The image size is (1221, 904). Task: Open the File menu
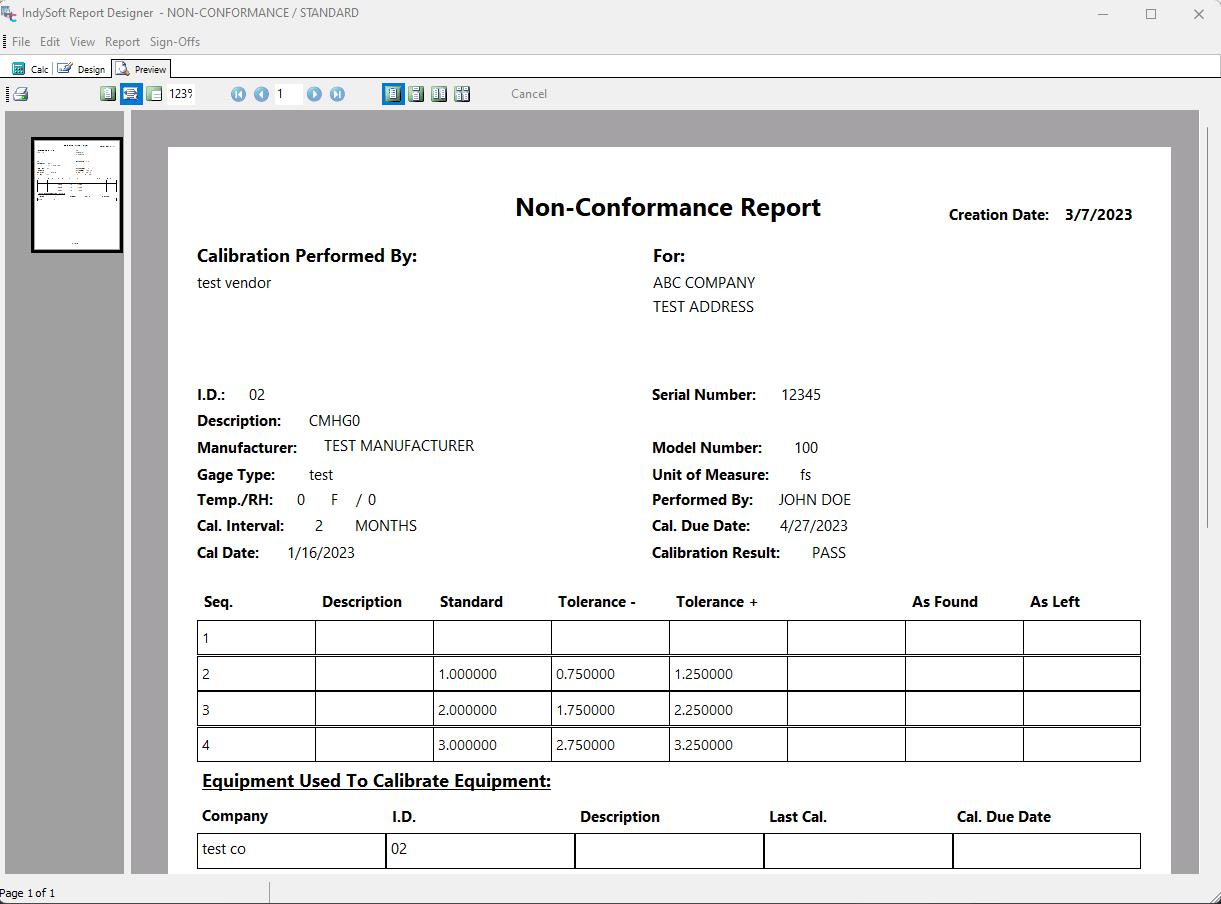coord(20,42)
